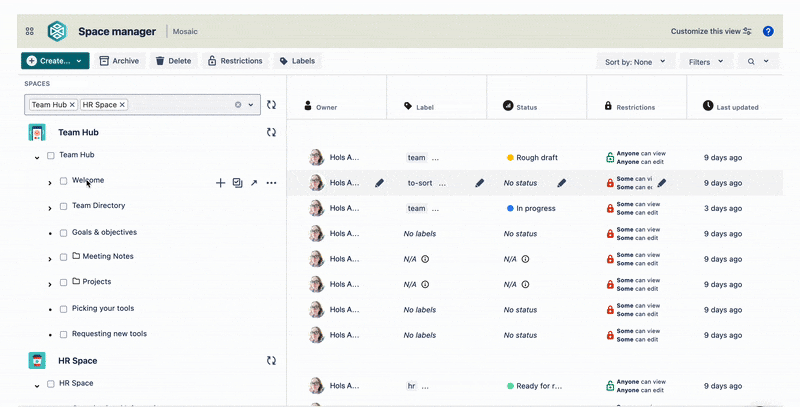The width and height of the screenshot is (800, 407).
Task: Click the Archive button
Action: [119, 61]
